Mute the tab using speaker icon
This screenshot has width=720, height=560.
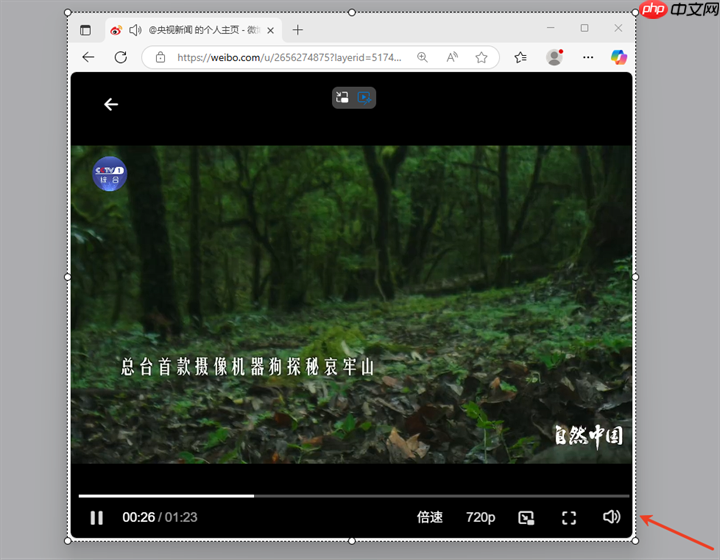click(x=135, y=30)
